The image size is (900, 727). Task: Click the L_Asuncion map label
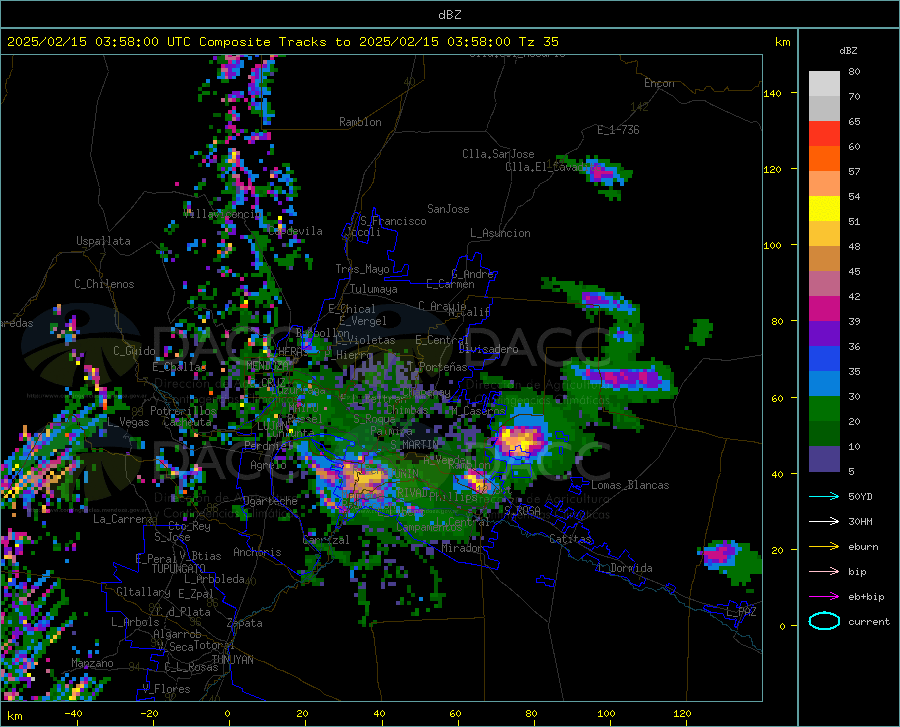(x=500, y=233)
